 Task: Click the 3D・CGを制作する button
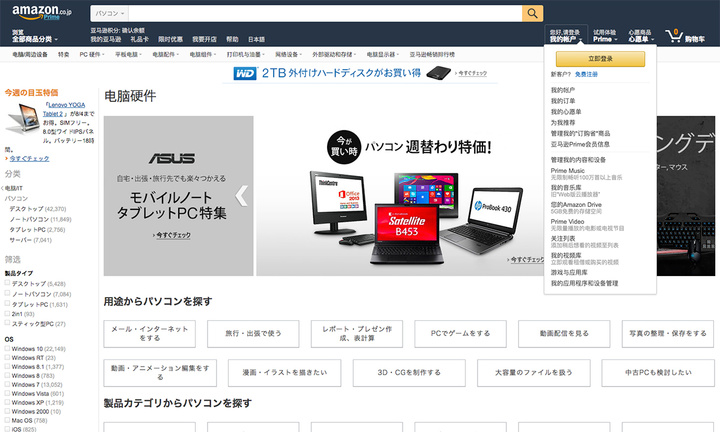pos(409,373)
